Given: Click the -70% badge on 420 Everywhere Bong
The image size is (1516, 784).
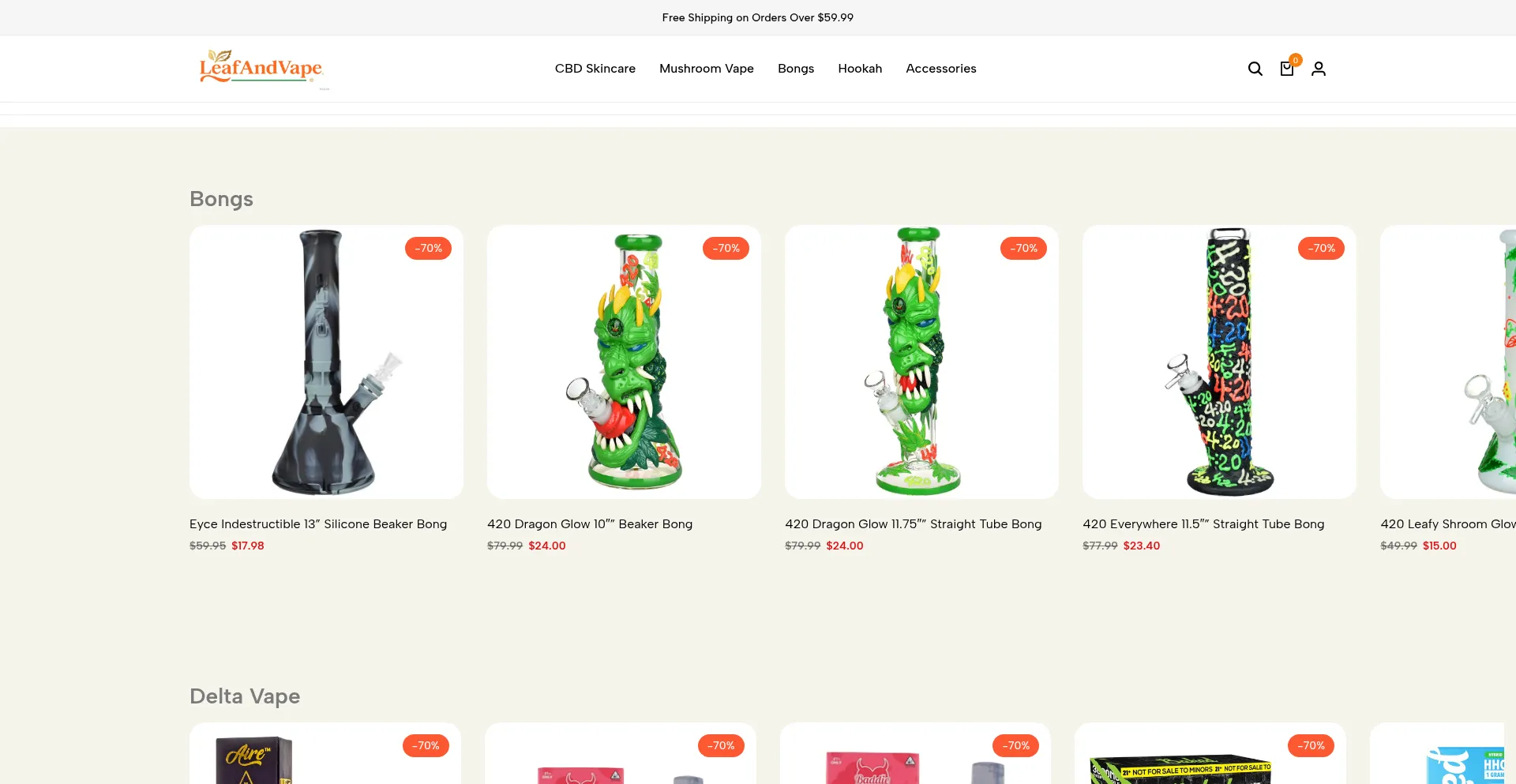Looking at the screenshot, I should point(1321,248).
